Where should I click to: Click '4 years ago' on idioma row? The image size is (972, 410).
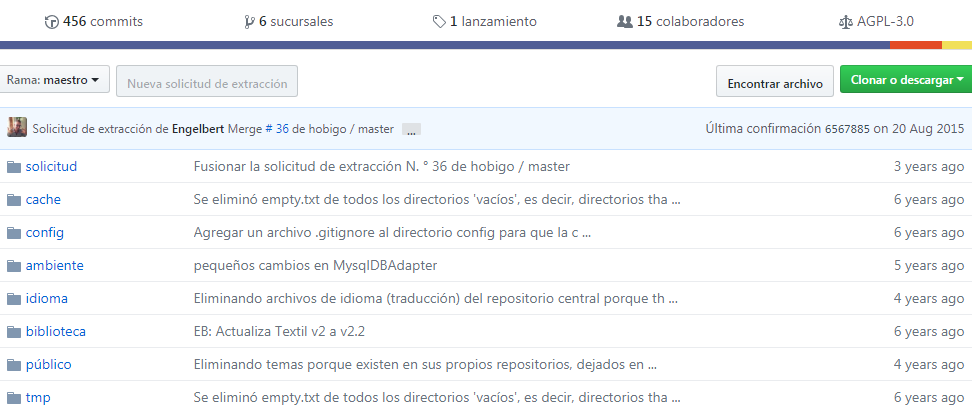point(929,298)
